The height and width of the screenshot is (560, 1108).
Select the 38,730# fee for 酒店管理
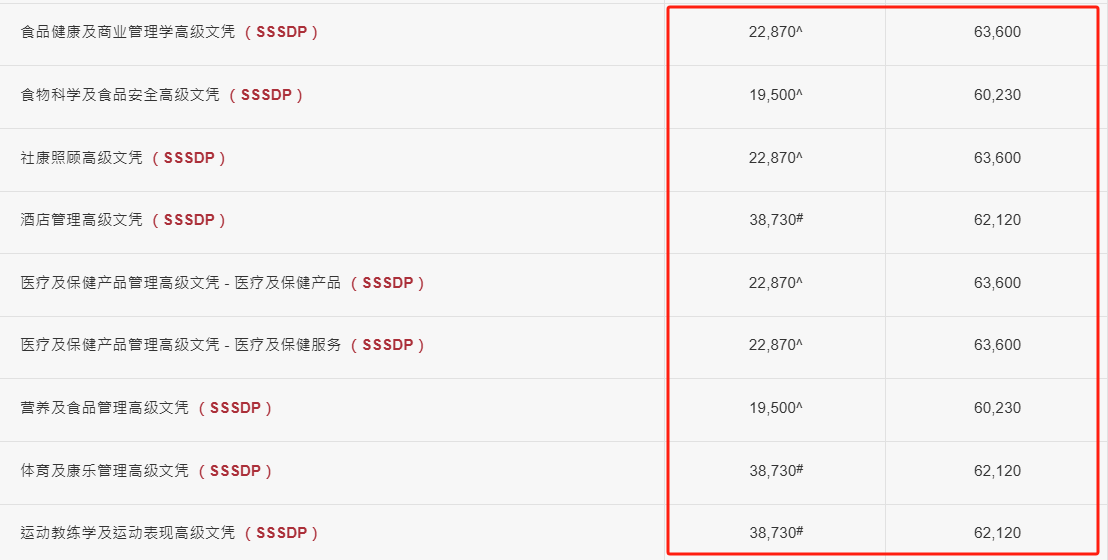coord(776,220)
